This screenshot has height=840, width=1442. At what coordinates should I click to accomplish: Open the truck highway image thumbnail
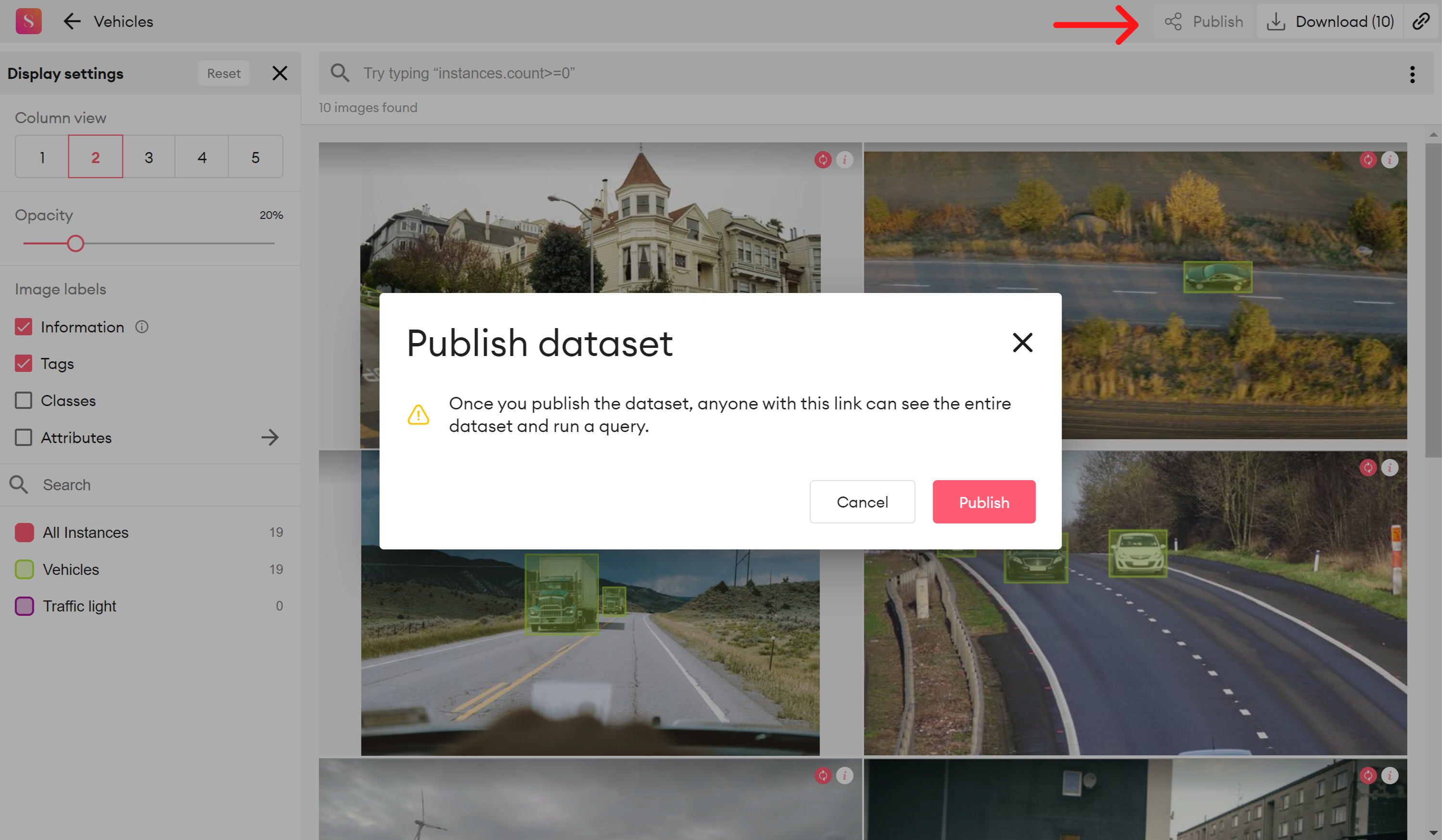(590, 652)
